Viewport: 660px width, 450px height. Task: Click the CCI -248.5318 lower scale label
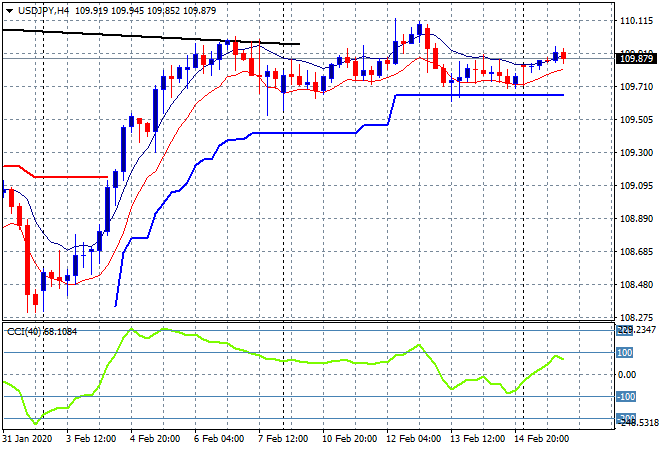(636, 421)
